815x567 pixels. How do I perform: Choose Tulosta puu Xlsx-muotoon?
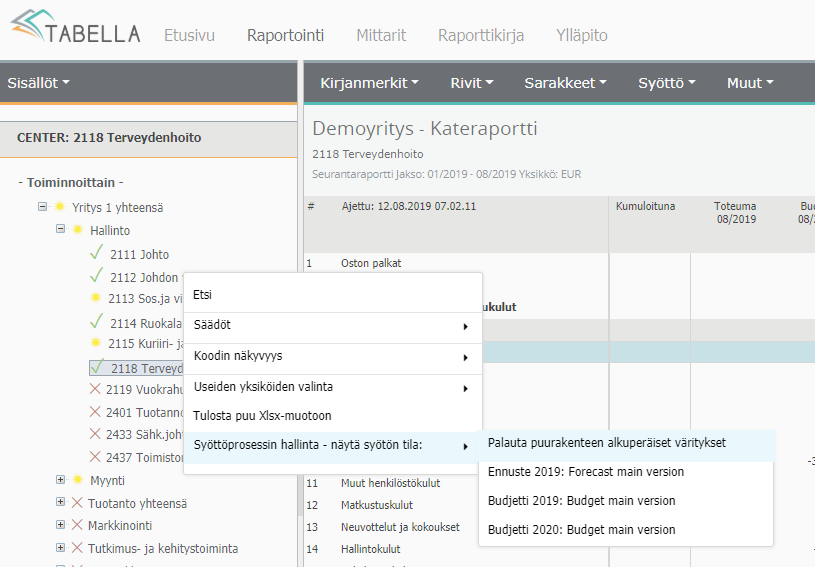(261, 415)
